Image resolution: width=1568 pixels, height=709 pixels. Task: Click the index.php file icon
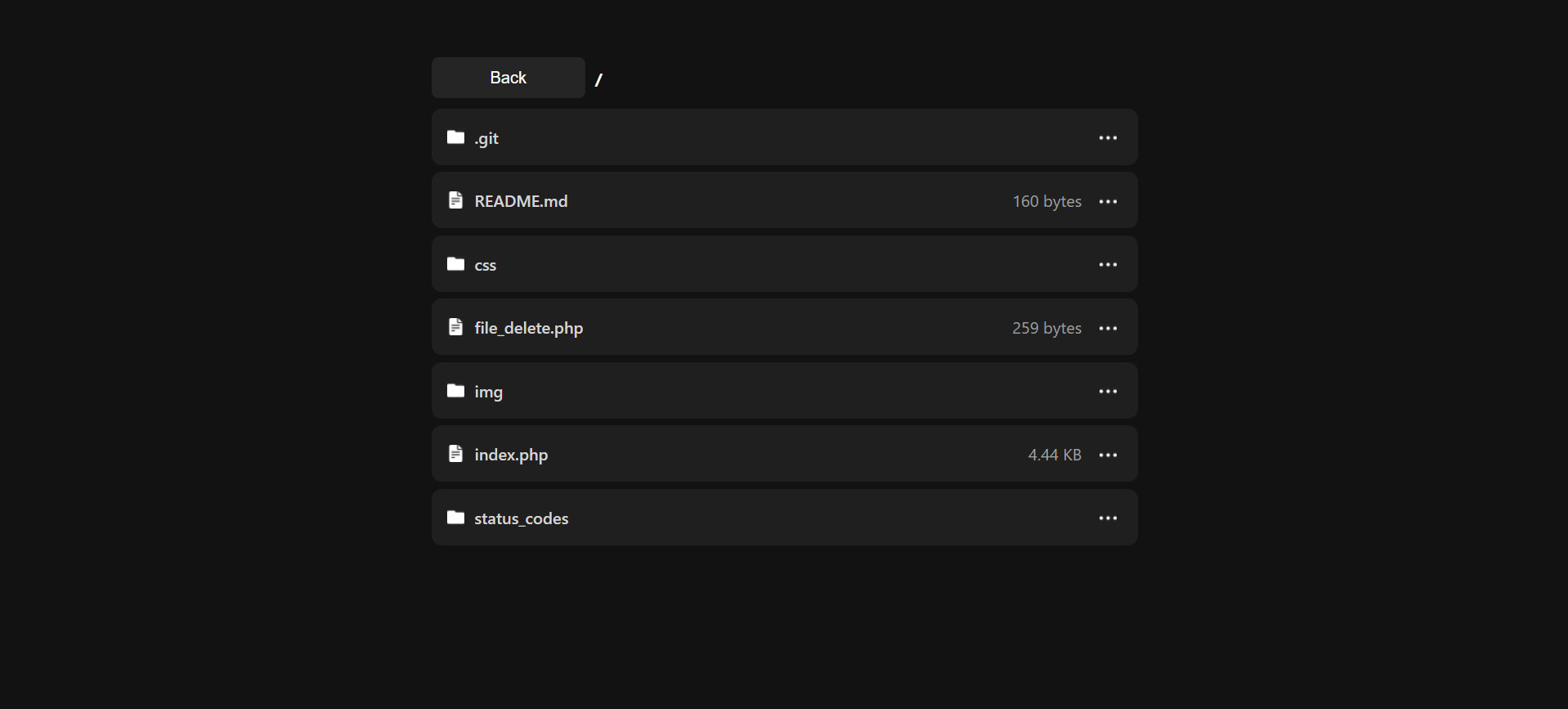click(455, 454)
